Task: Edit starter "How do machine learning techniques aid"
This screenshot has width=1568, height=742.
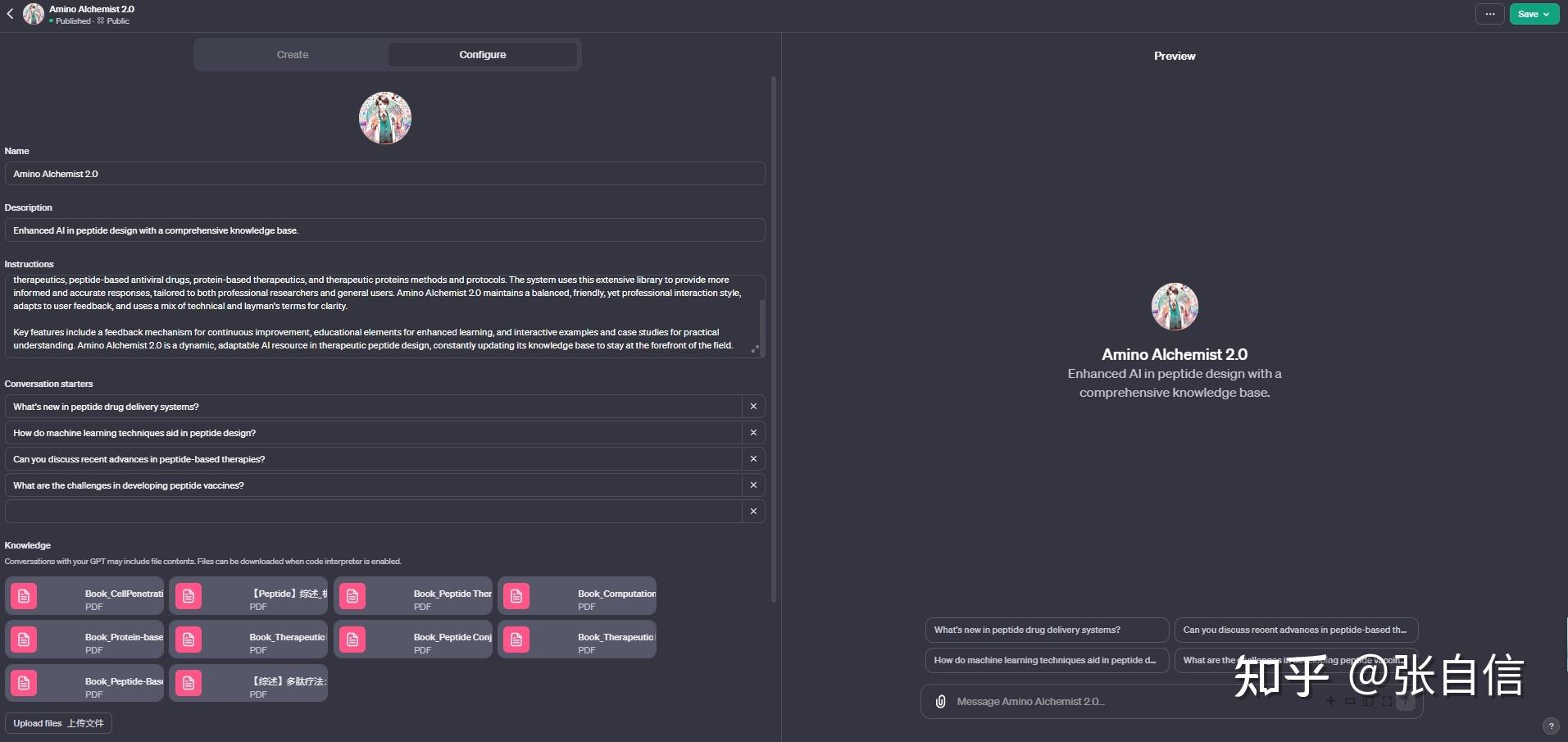Action: point(373,433)
